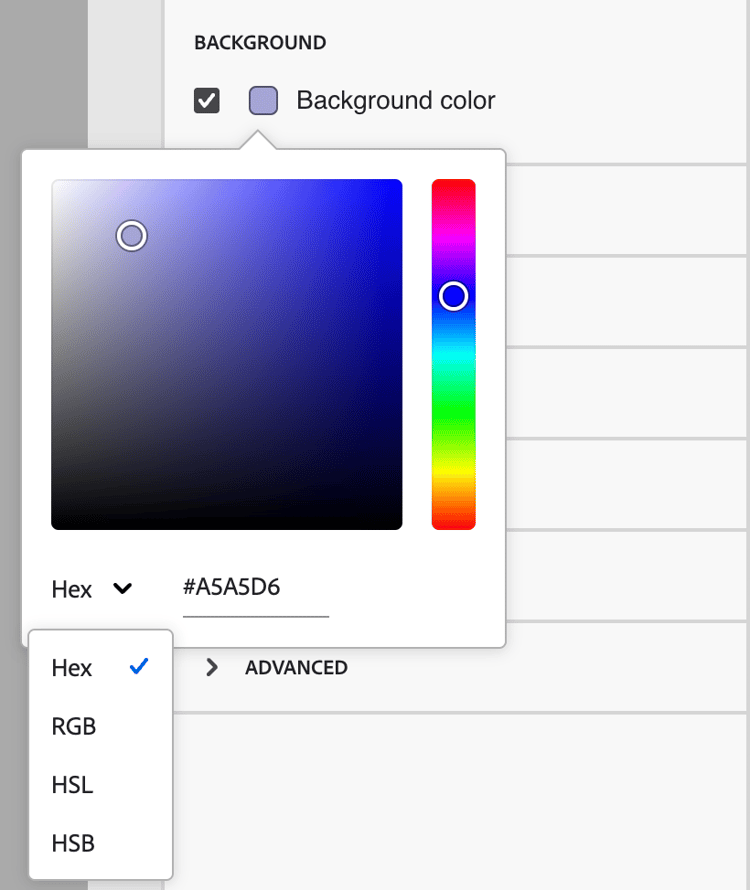
Task: Click the blue hue slider handle
Action: point(454,296)
